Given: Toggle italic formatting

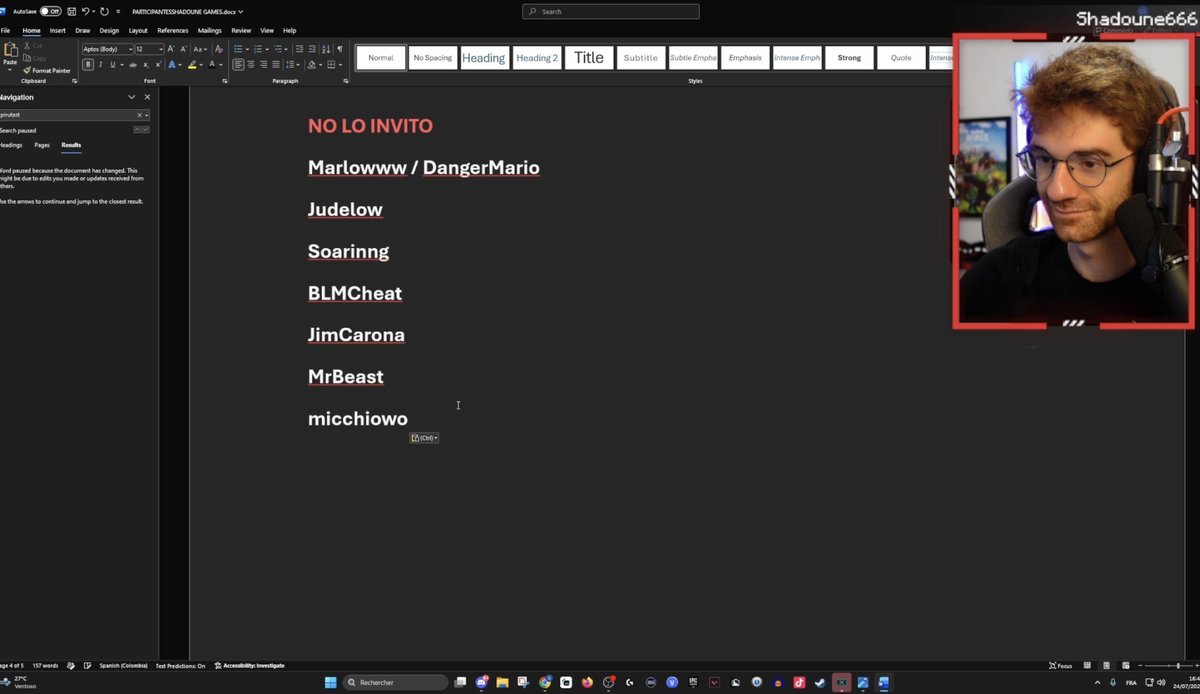Looking at the screenshot, I should click(x=100, y=64).
